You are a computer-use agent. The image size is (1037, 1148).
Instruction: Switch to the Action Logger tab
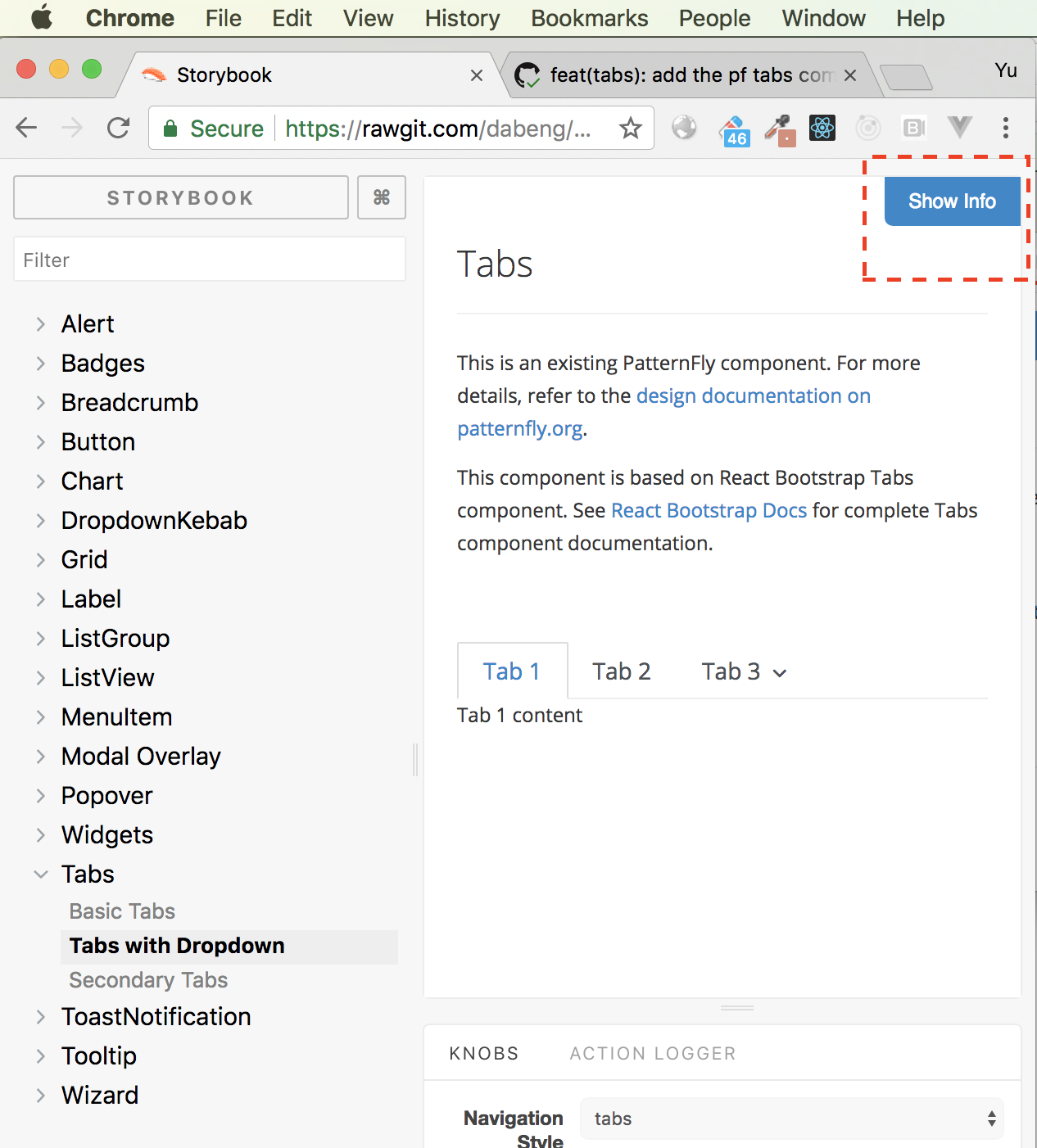(653, 1053)
